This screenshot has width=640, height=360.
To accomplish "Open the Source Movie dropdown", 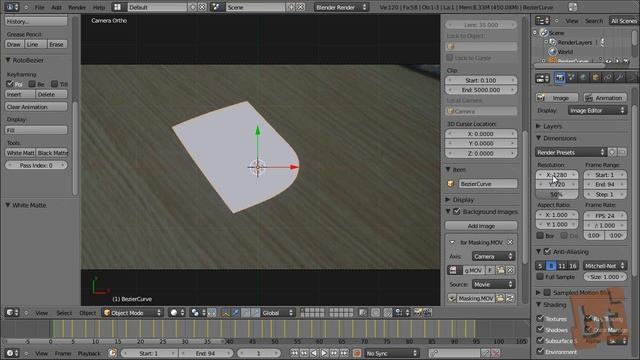I will click(x=493, y=284).
